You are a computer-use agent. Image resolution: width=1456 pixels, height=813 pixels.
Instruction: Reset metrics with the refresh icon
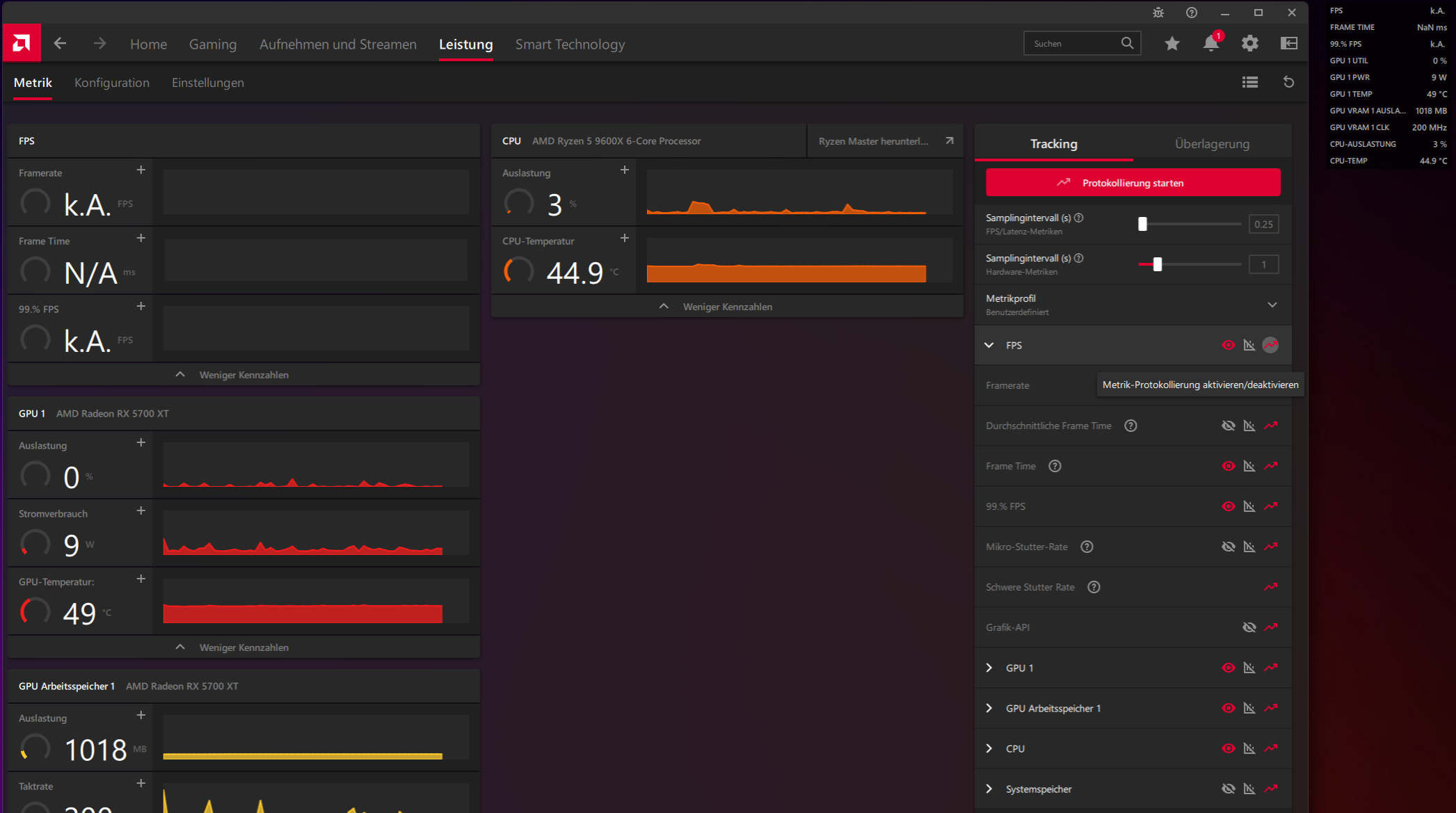pos(1288,82)
